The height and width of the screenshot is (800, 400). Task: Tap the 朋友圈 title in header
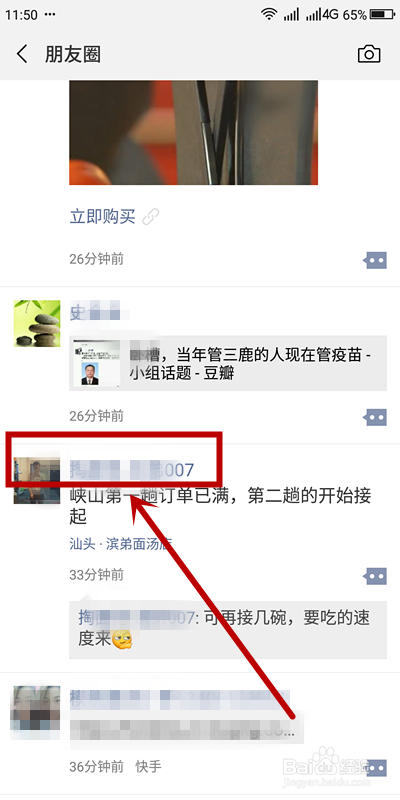click(72, 54)
